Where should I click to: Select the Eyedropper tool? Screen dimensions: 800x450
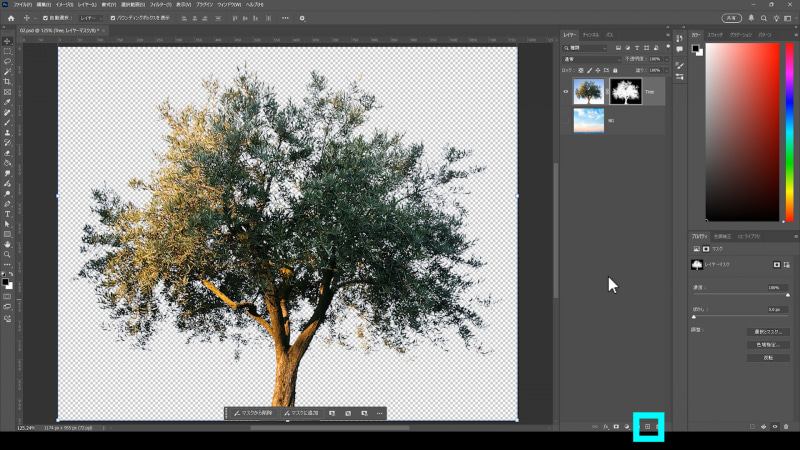pos(7,102)
